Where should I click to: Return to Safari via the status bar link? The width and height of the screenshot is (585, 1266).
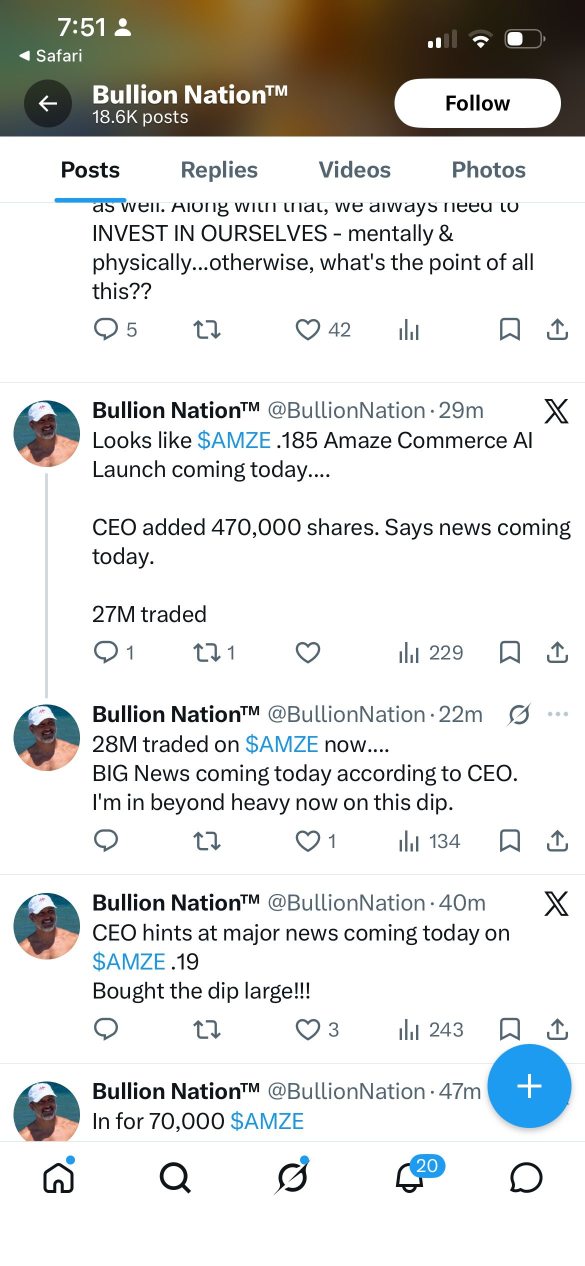pos(50,56)
